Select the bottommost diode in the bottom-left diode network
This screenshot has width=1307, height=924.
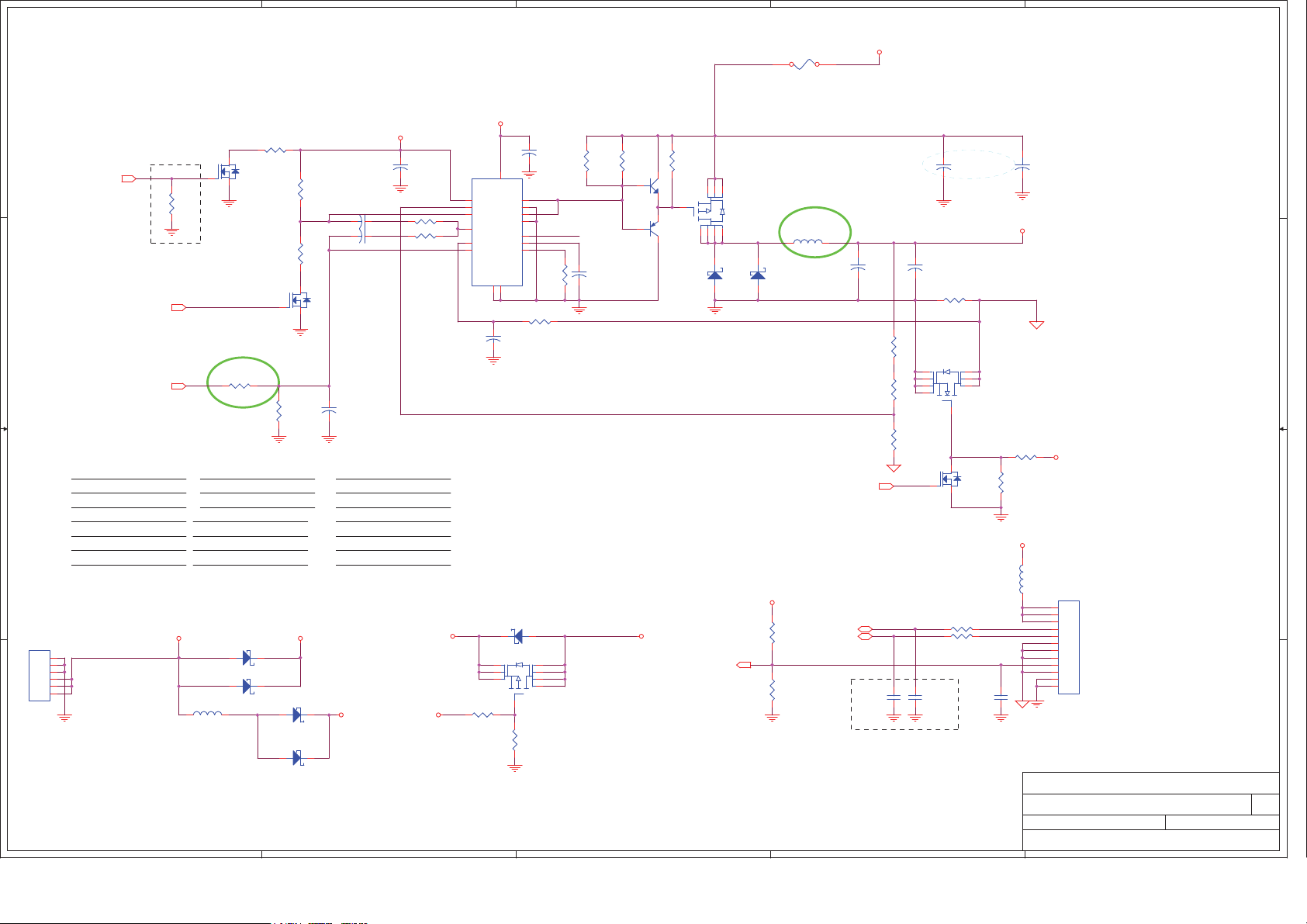pyautogui.click(x=297, y=758)
